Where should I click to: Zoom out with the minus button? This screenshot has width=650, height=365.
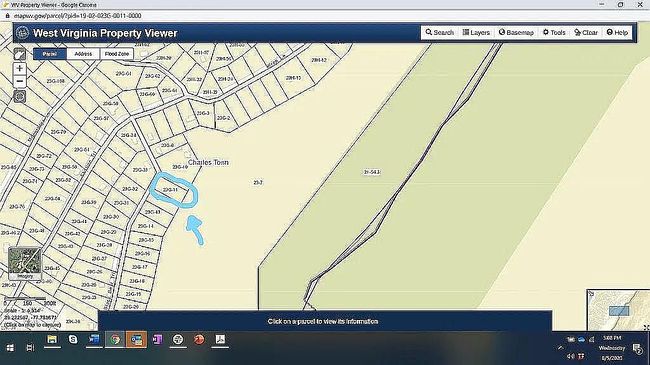coord(19,81)
